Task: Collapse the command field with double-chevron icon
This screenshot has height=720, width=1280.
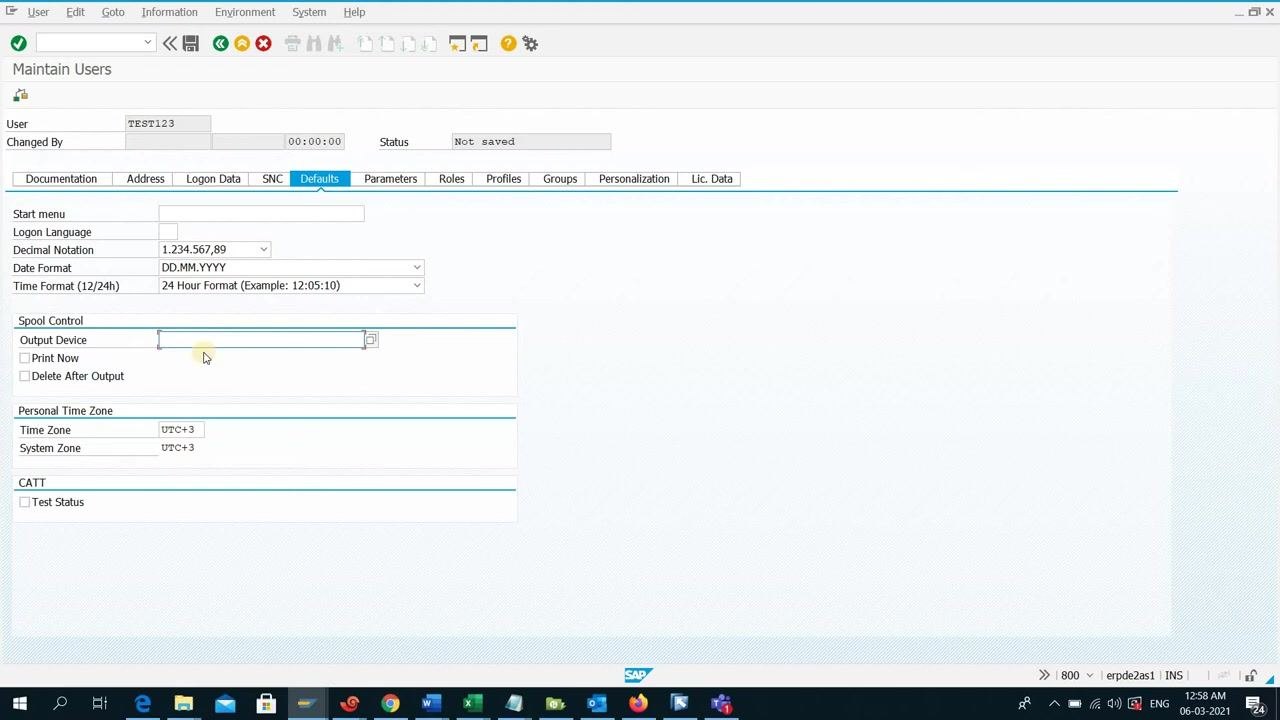Action: coord(170,43)
